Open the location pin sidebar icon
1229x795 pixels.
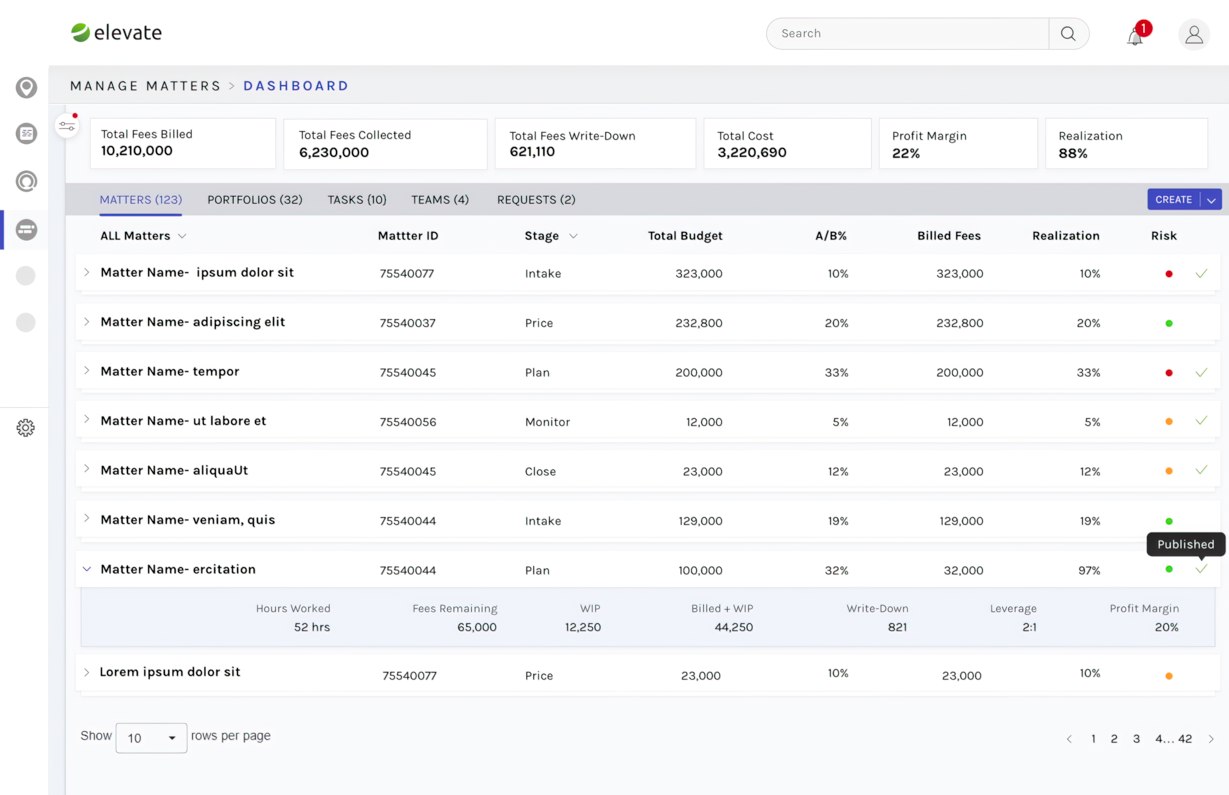27,87
